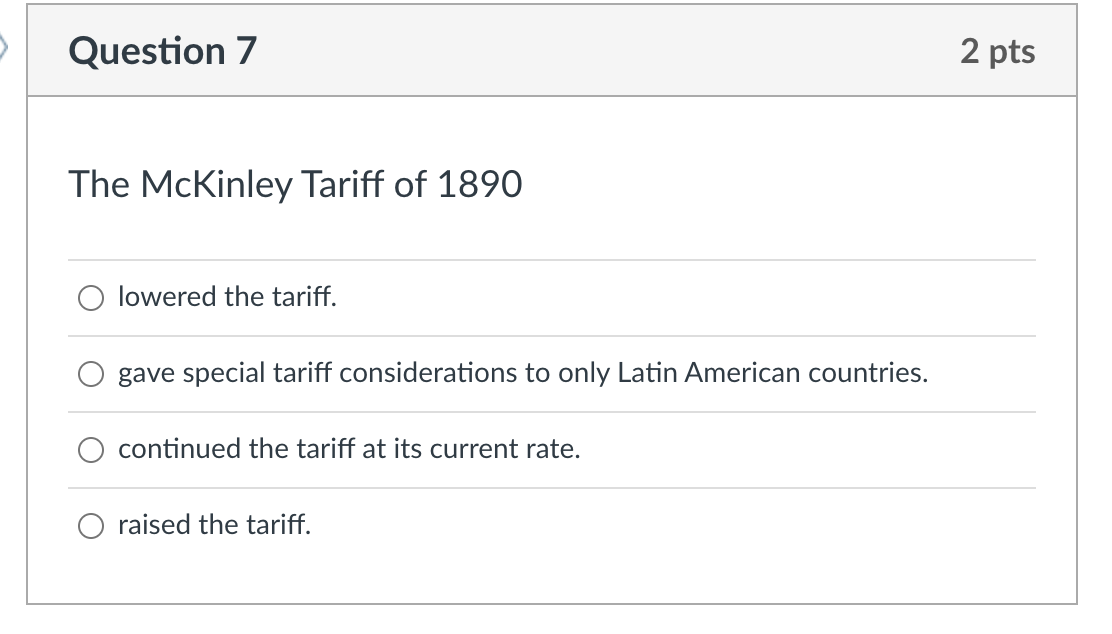This screenshot has height=634, width=1112.
Task: Click 'continued the tariff at its current rate.' label
Action: [x=349, y=449]
